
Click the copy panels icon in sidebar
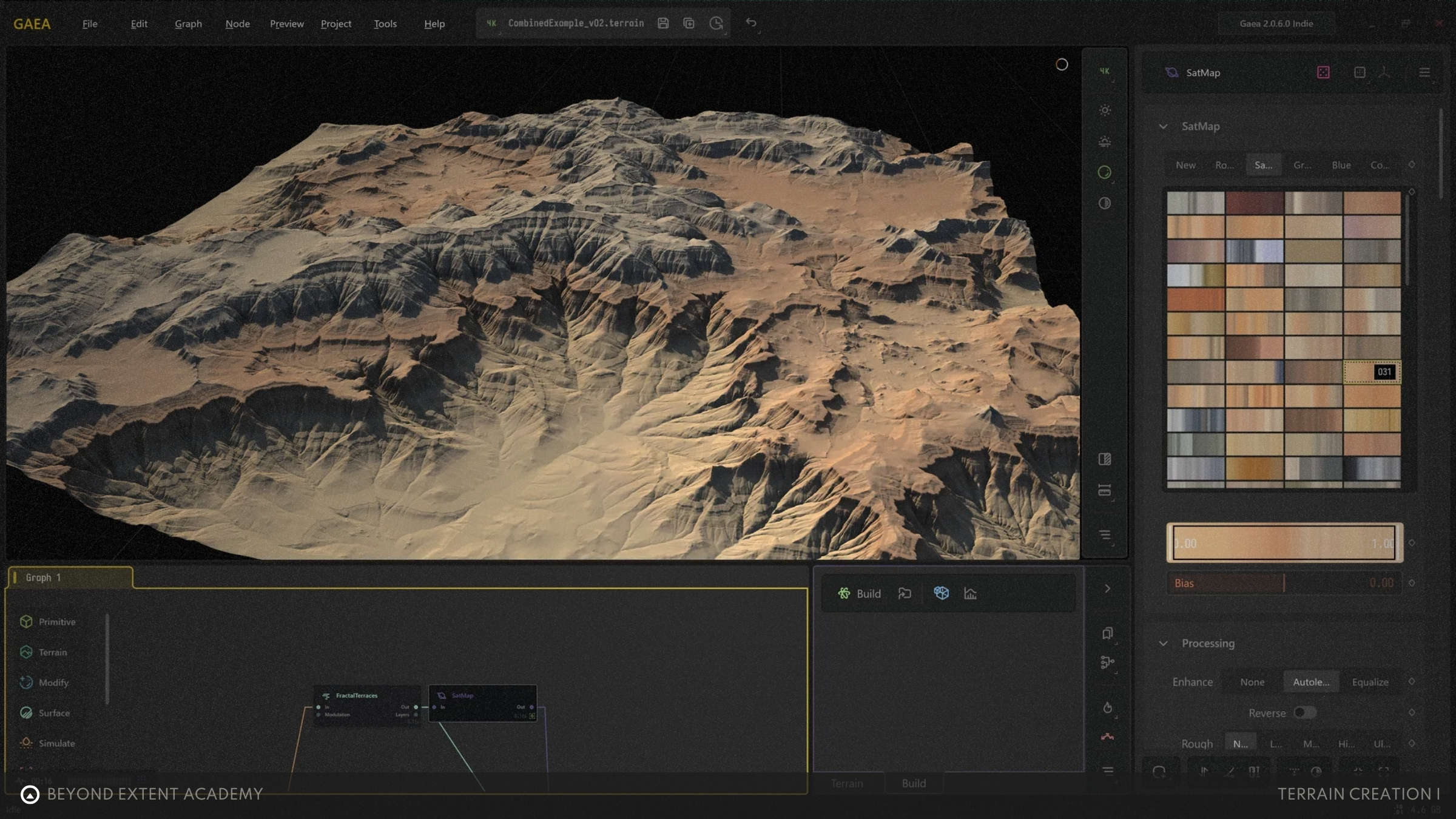1107,633
